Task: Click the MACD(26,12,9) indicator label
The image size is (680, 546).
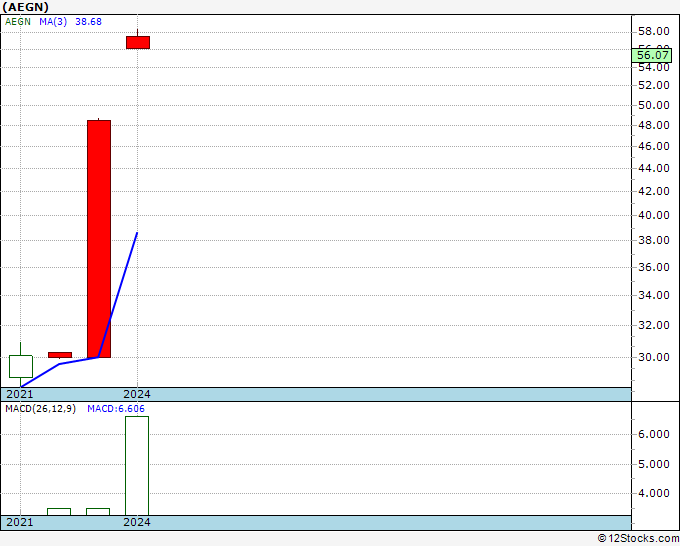Action: (40, 409)
